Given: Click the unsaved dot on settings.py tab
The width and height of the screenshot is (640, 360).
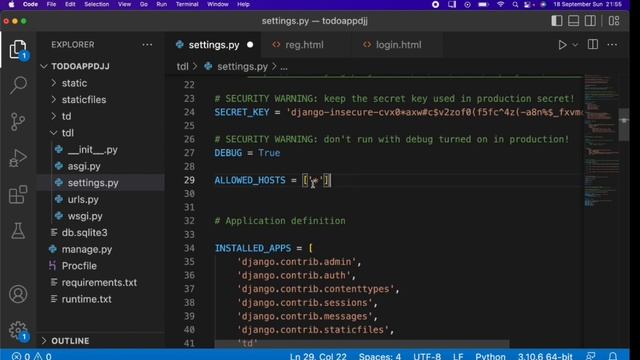Looking at the screenshot, I should click(250, 45).
